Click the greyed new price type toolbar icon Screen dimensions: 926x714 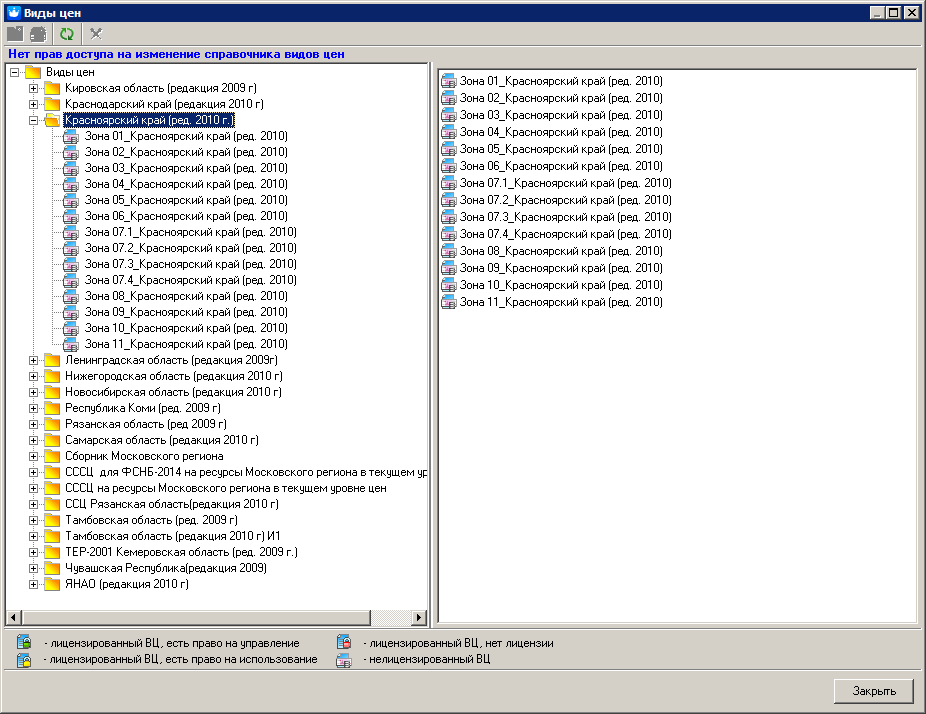(x=38, y=34)
